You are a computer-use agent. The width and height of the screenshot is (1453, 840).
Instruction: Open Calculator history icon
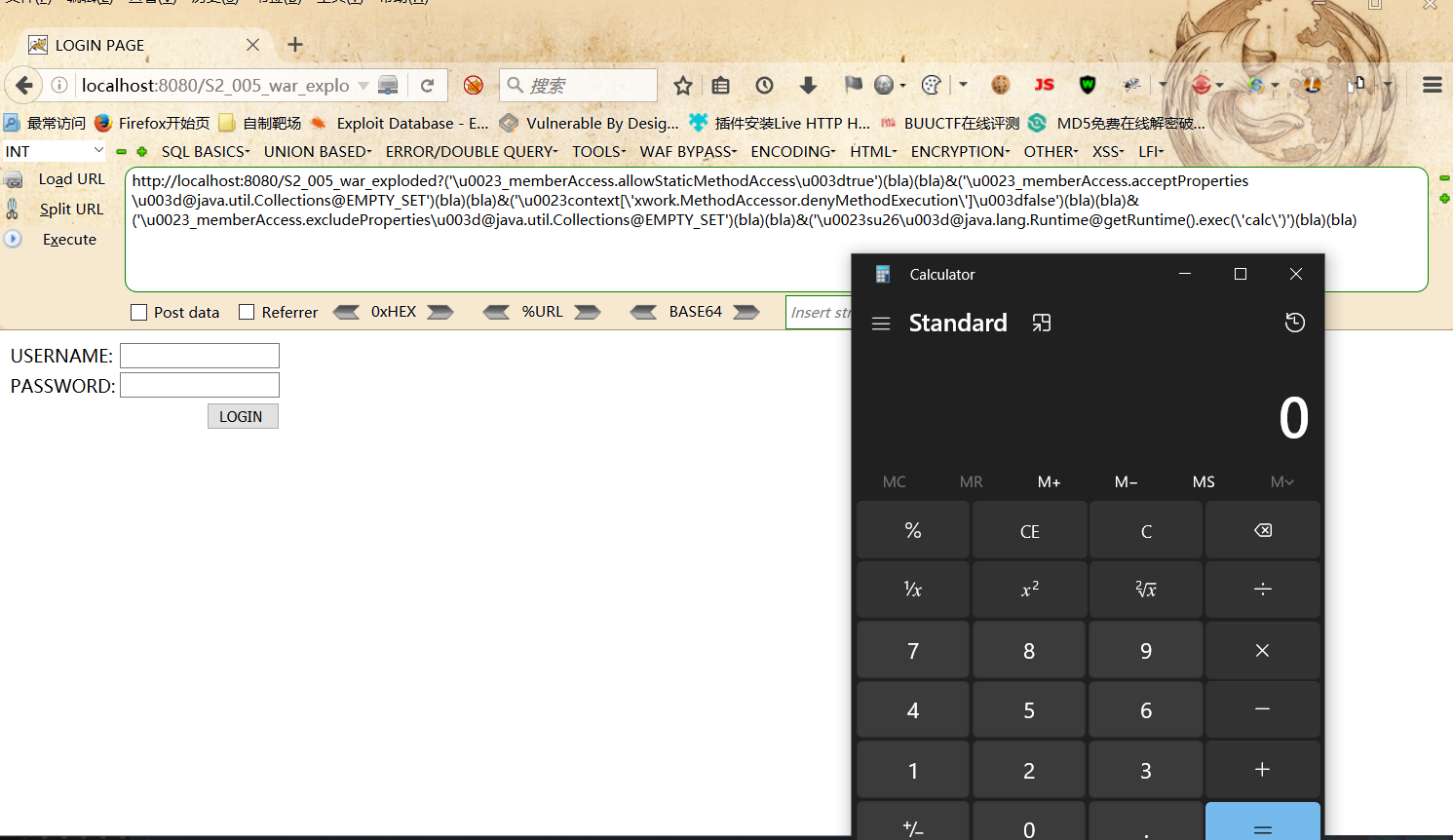pyautogui.click(x=1294, y=323)
